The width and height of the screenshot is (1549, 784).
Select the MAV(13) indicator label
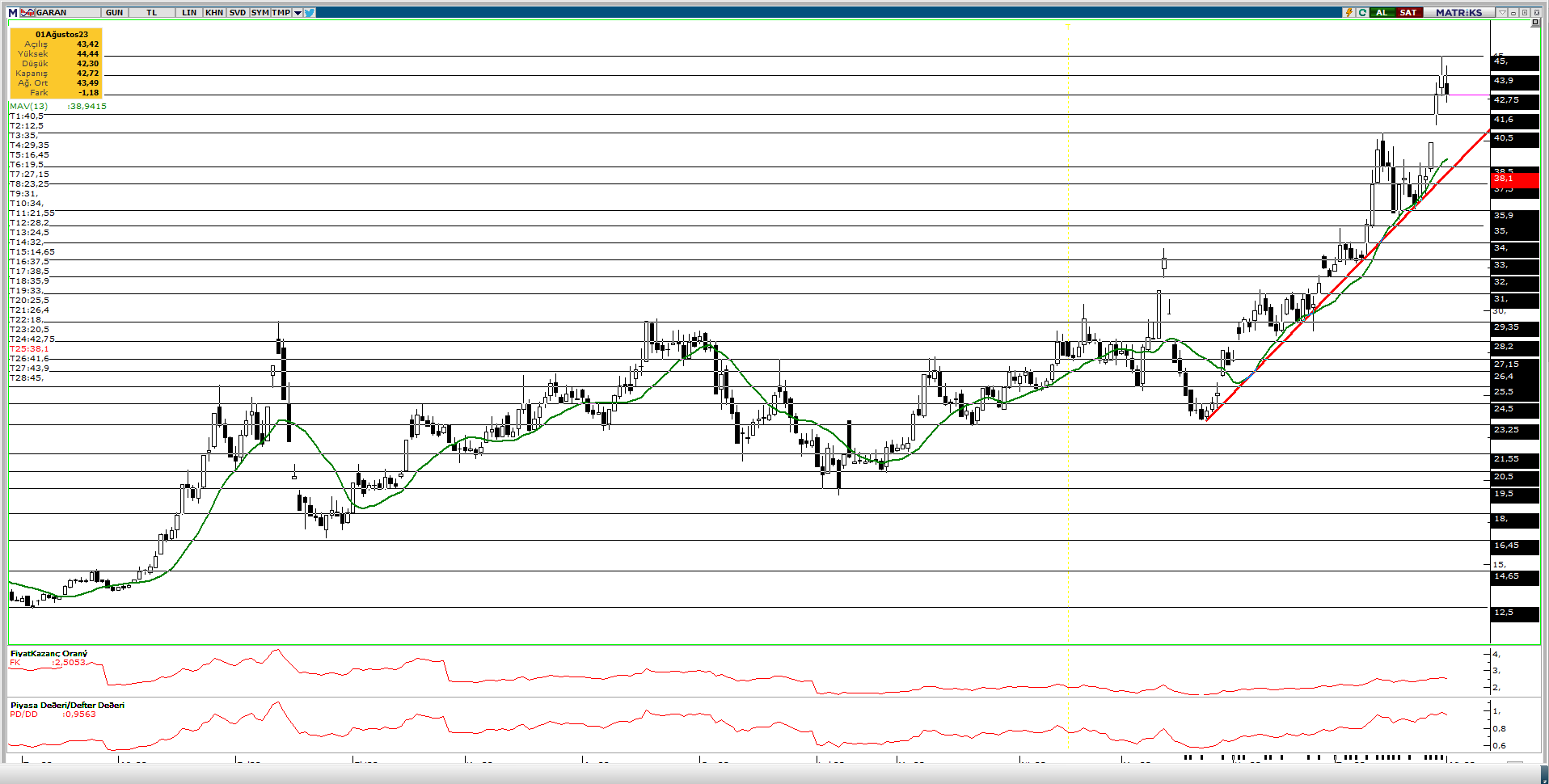28,107
